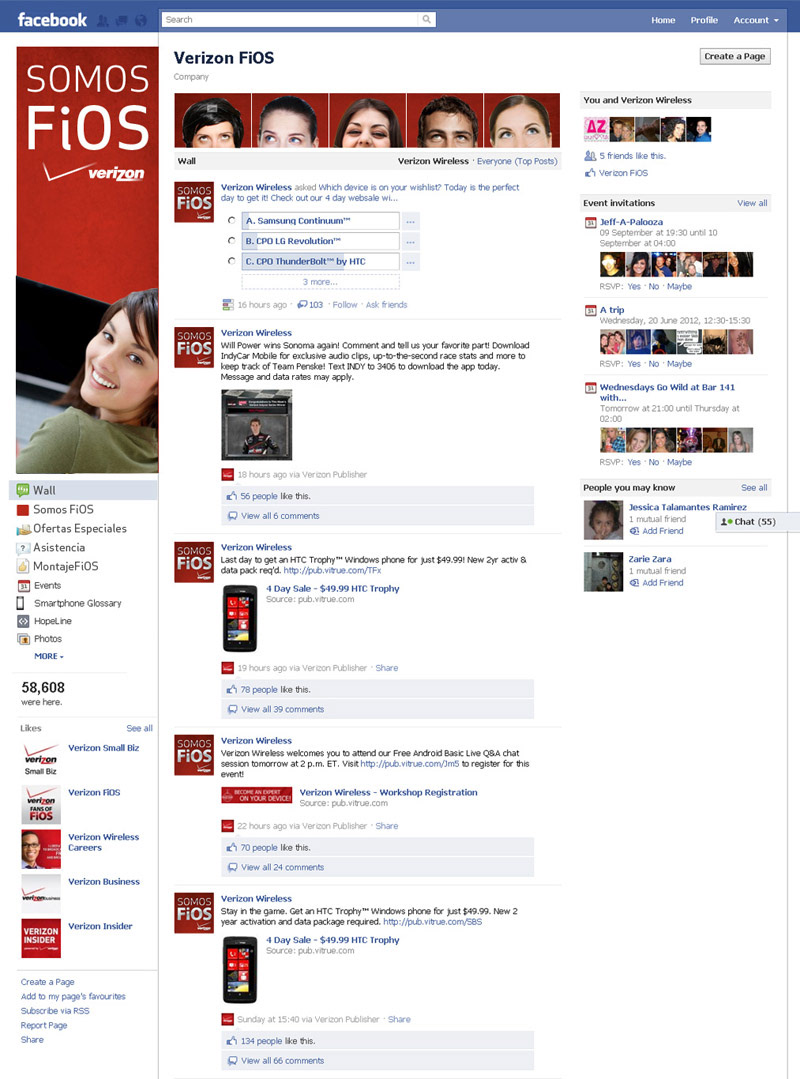The height and width of the screenshot is (1079, 800).
Task: Open the Account dropdown menu
Action: (x=756, y=20)
